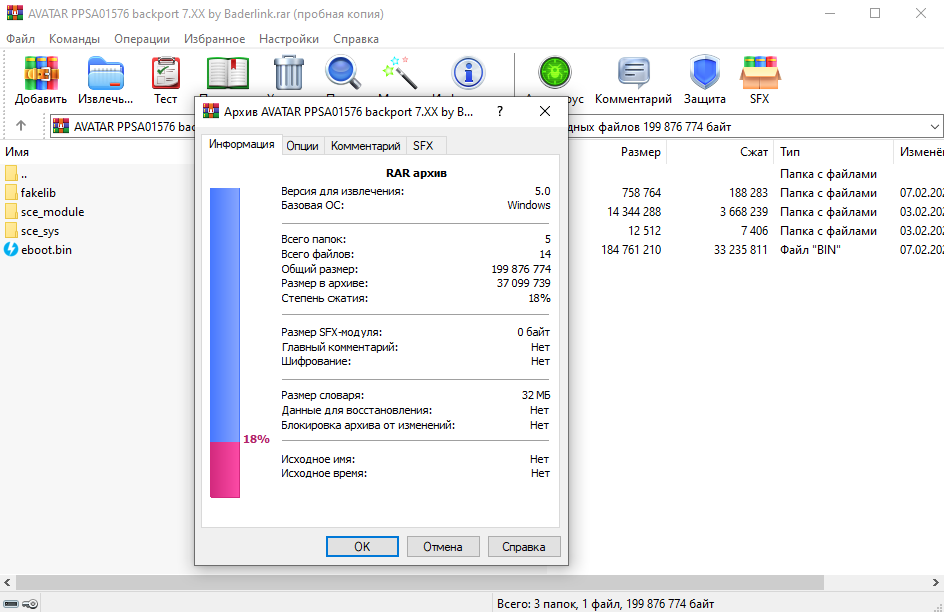Click the eboot.bin file icon
The image size is (944, 612).
[11, 249]
